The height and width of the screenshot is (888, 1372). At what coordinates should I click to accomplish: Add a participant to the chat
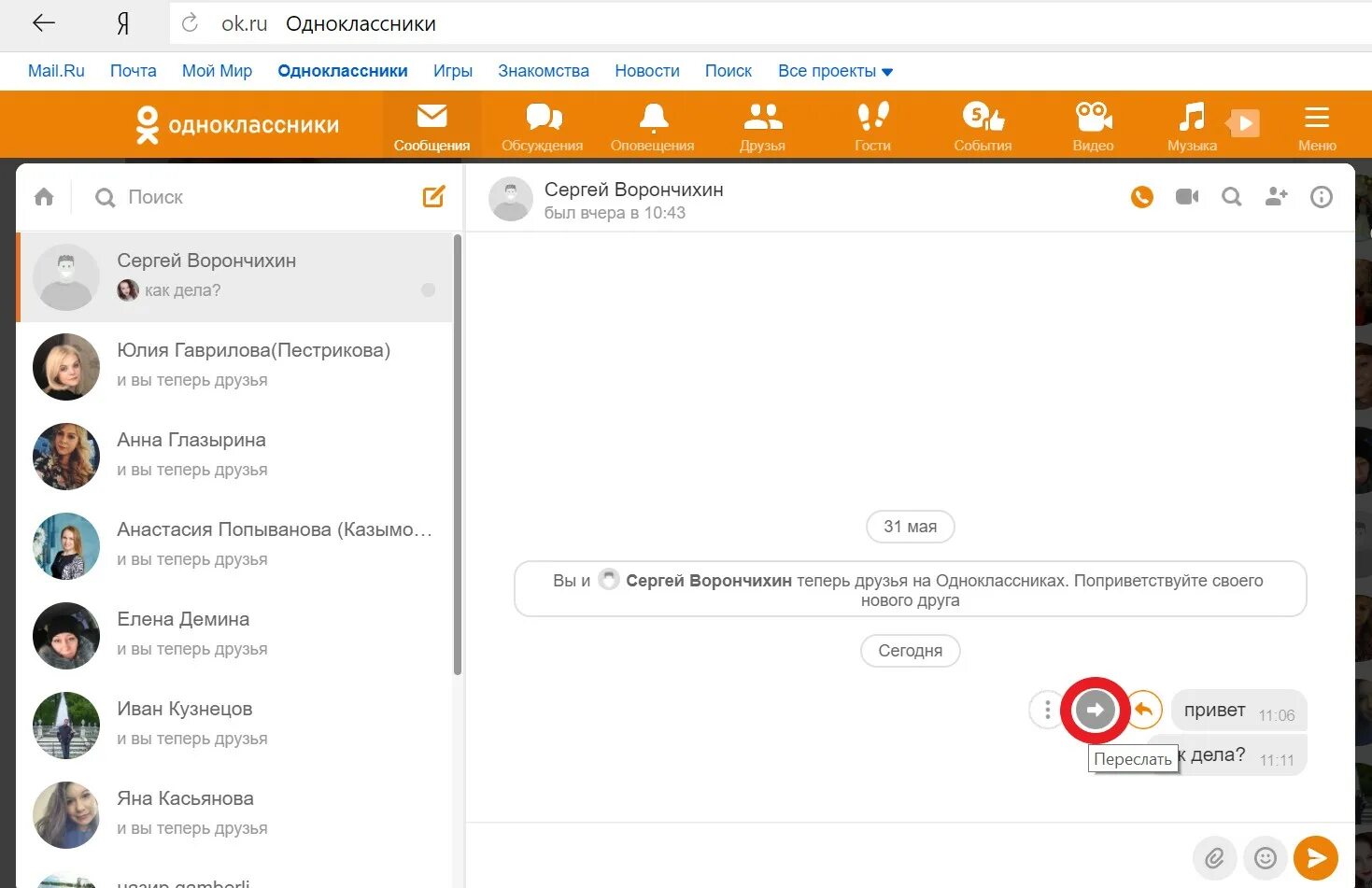(1277, 197)
